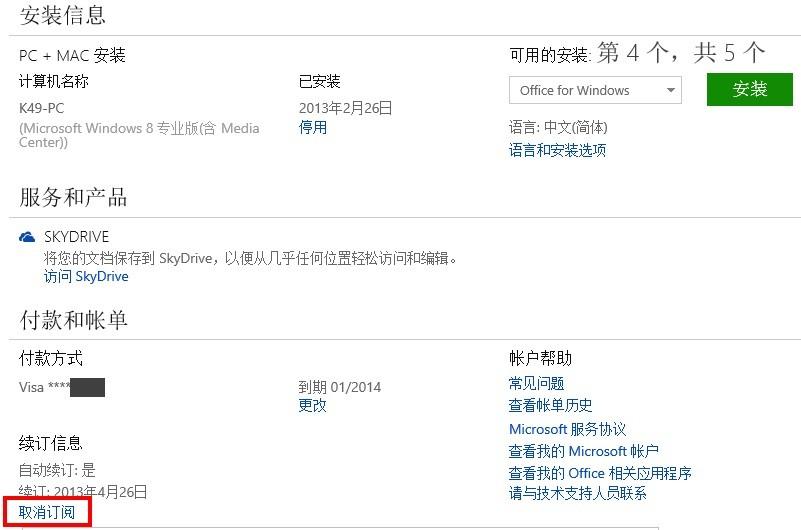The image size is (801, 530).
Task: Open the 查看帐单历史 link
Action: [550, 405]
